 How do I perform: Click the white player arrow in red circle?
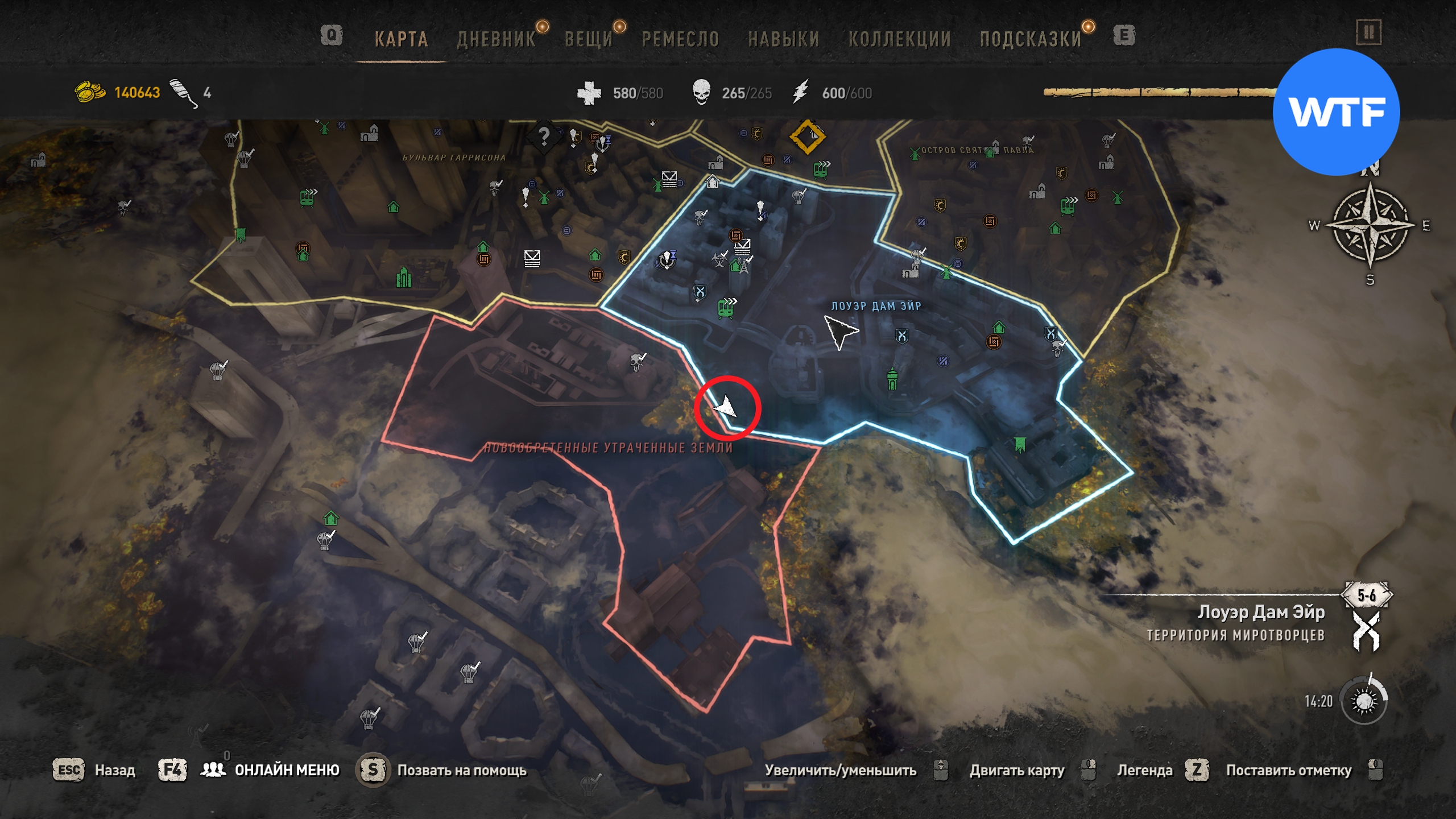click(x=726, y=407)
